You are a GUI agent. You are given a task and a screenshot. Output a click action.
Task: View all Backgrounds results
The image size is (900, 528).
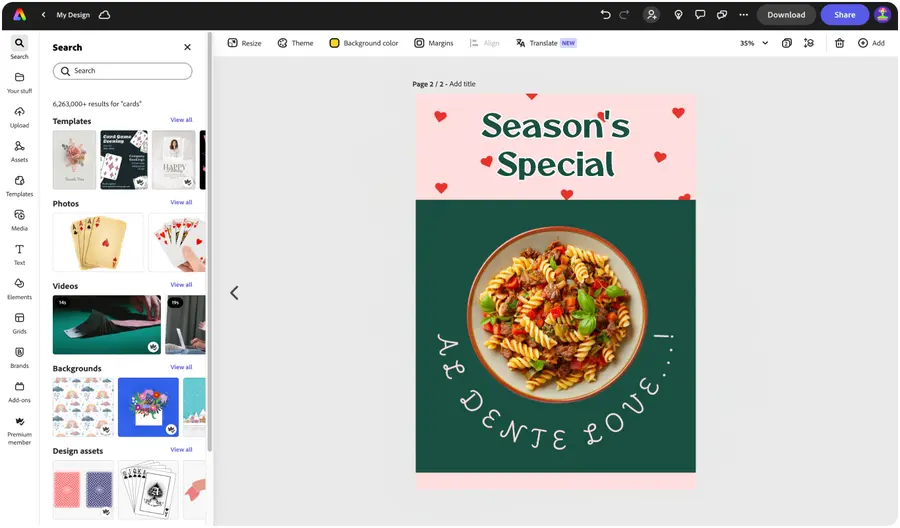point(181,367)
